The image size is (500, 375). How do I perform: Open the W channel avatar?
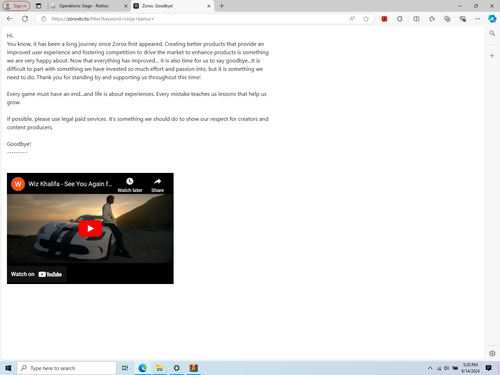click(x=18, y=184)
